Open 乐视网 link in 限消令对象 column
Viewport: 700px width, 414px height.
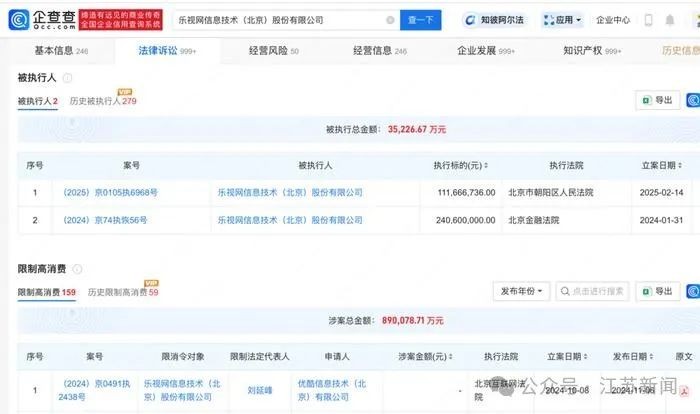pos(182,390)
